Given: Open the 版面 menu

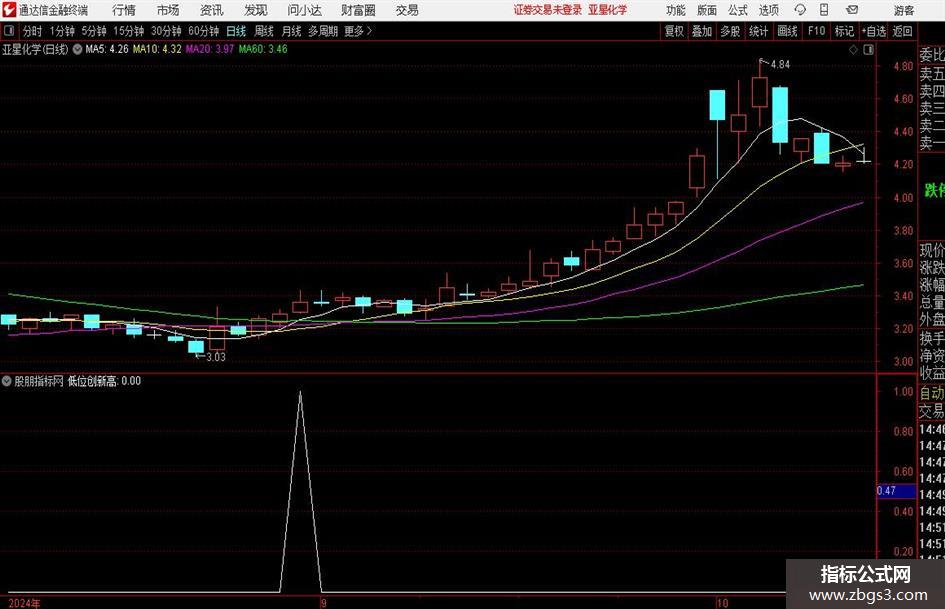Looking at the screenshot, I should coord(706,10).
